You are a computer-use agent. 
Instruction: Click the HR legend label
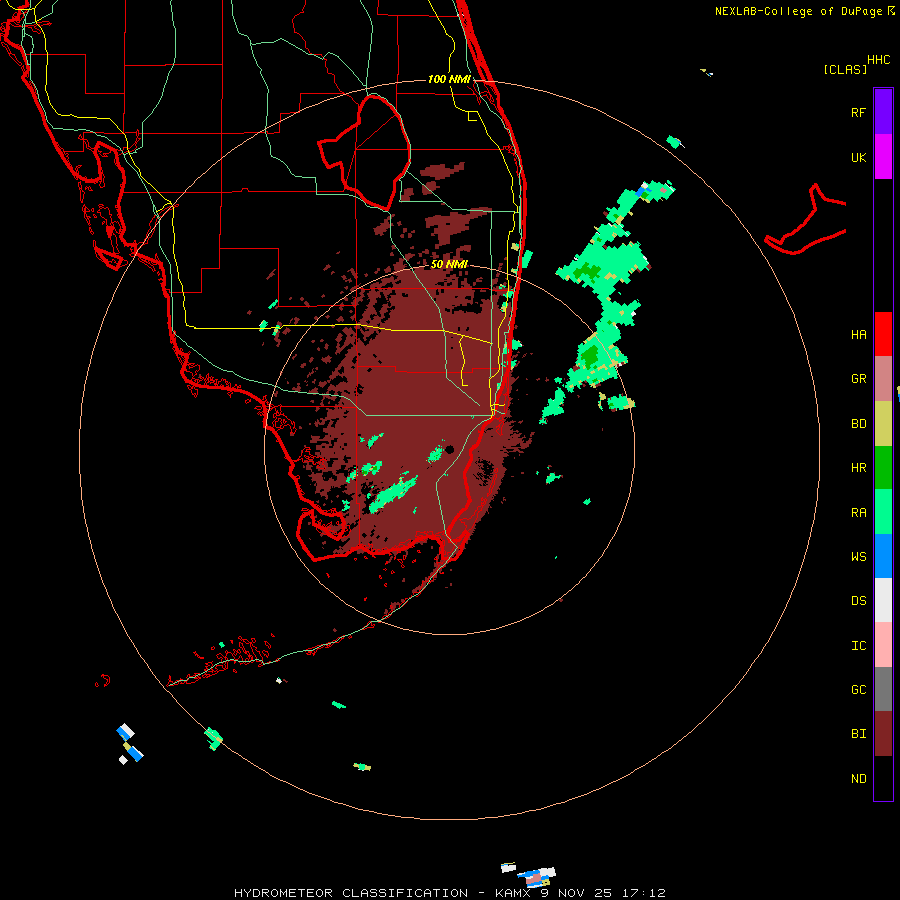pyautogui.click(x=858, y=468)
